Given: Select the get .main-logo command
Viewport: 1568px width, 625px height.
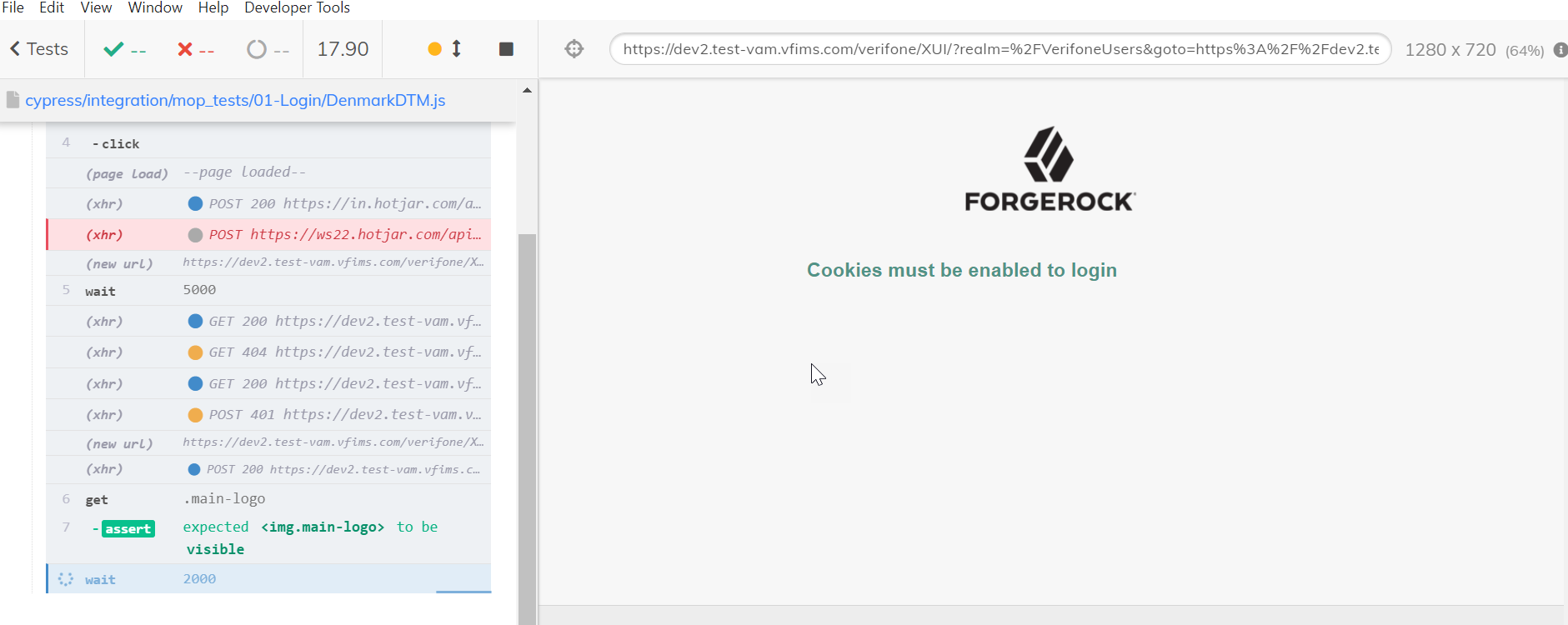Looking at the screenshot, I should click(268, 499).
